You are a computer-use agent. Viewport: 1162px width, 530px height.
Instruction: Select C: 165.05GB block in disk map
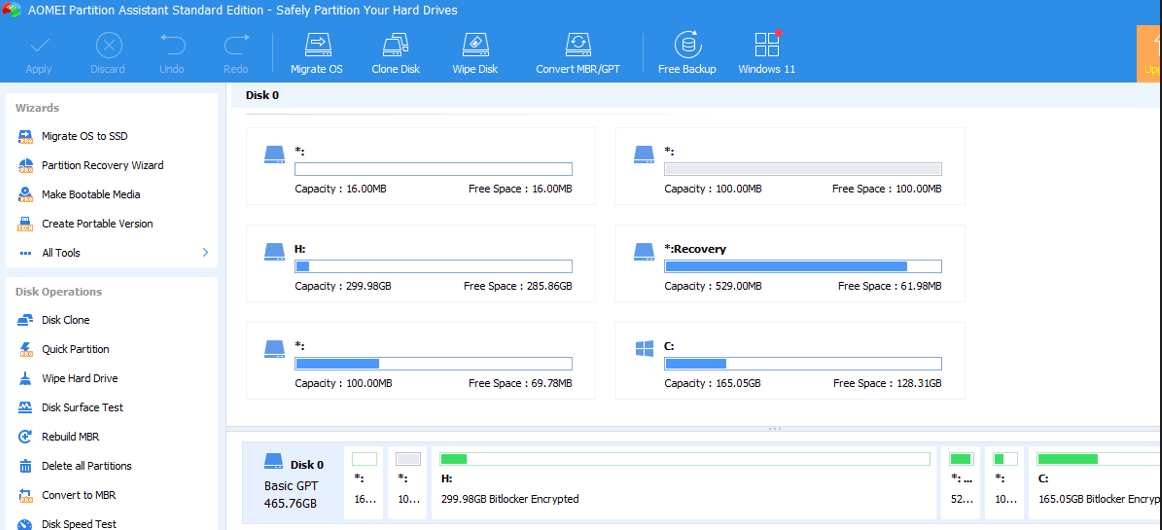(x=1096, y=482)
